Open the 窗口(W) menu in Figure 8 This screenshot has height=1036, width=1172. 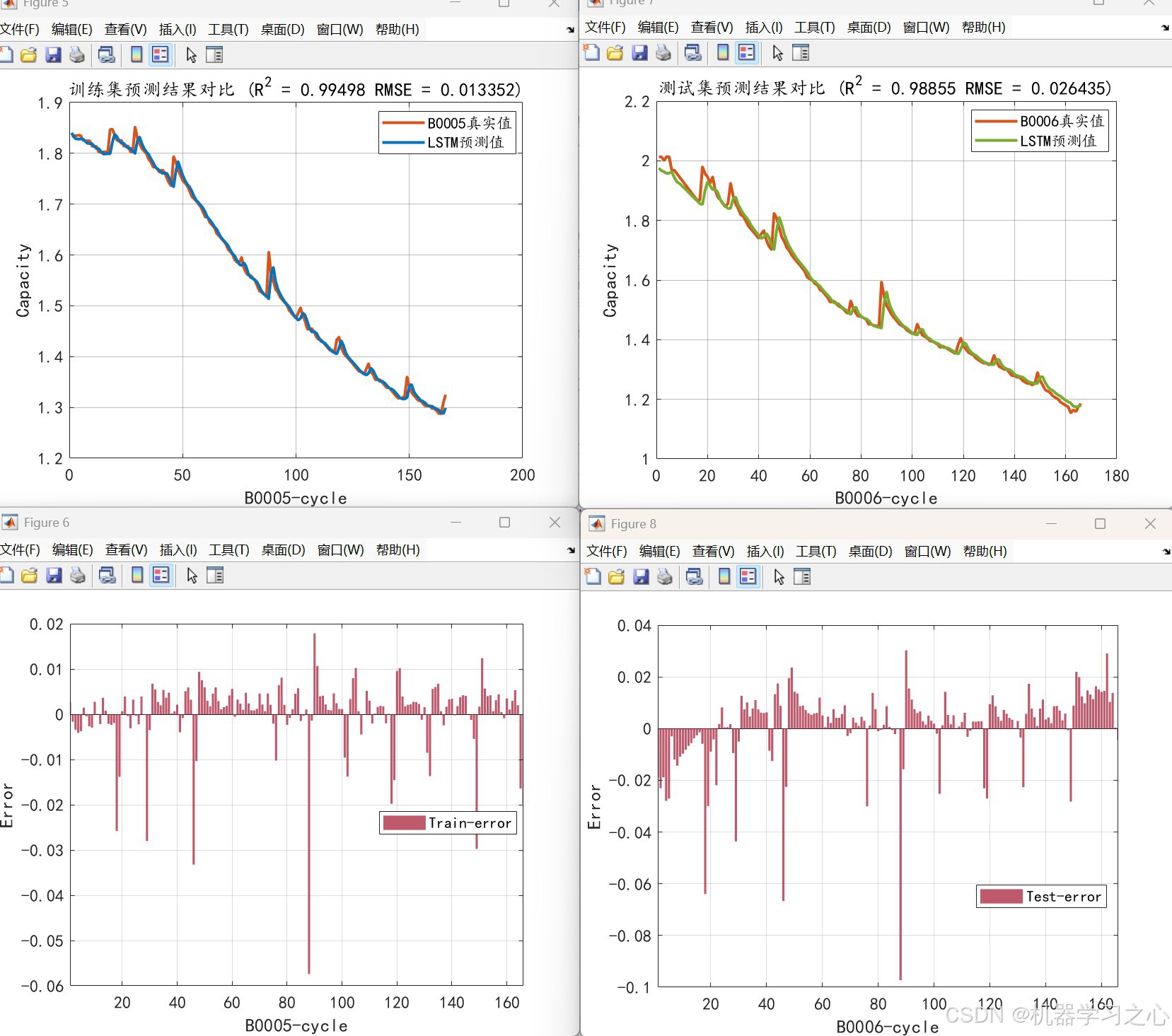coord(927,552)
